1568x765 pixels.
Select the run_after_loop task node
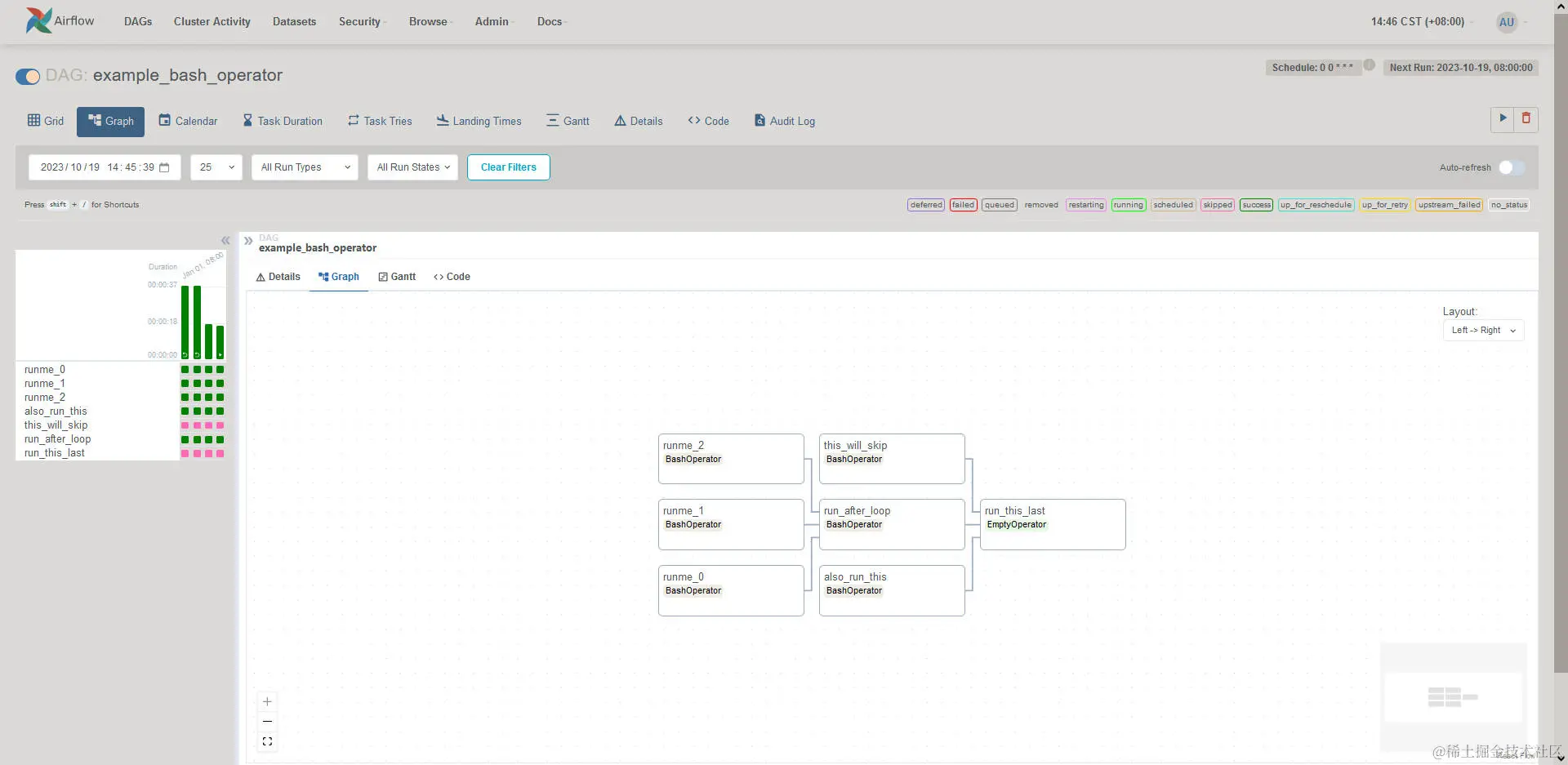[x=892, y=524]
